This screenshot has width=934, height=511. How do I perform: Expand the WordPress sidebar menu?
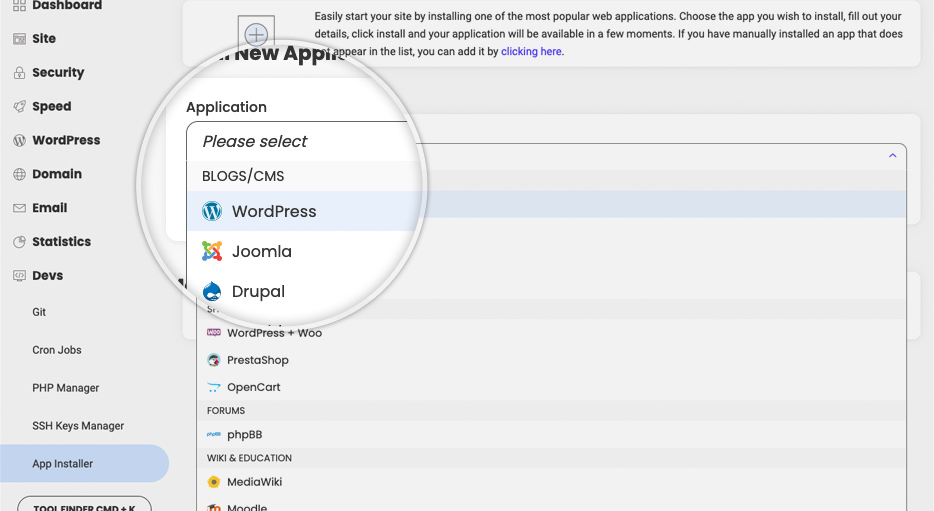tap(66, 140)
